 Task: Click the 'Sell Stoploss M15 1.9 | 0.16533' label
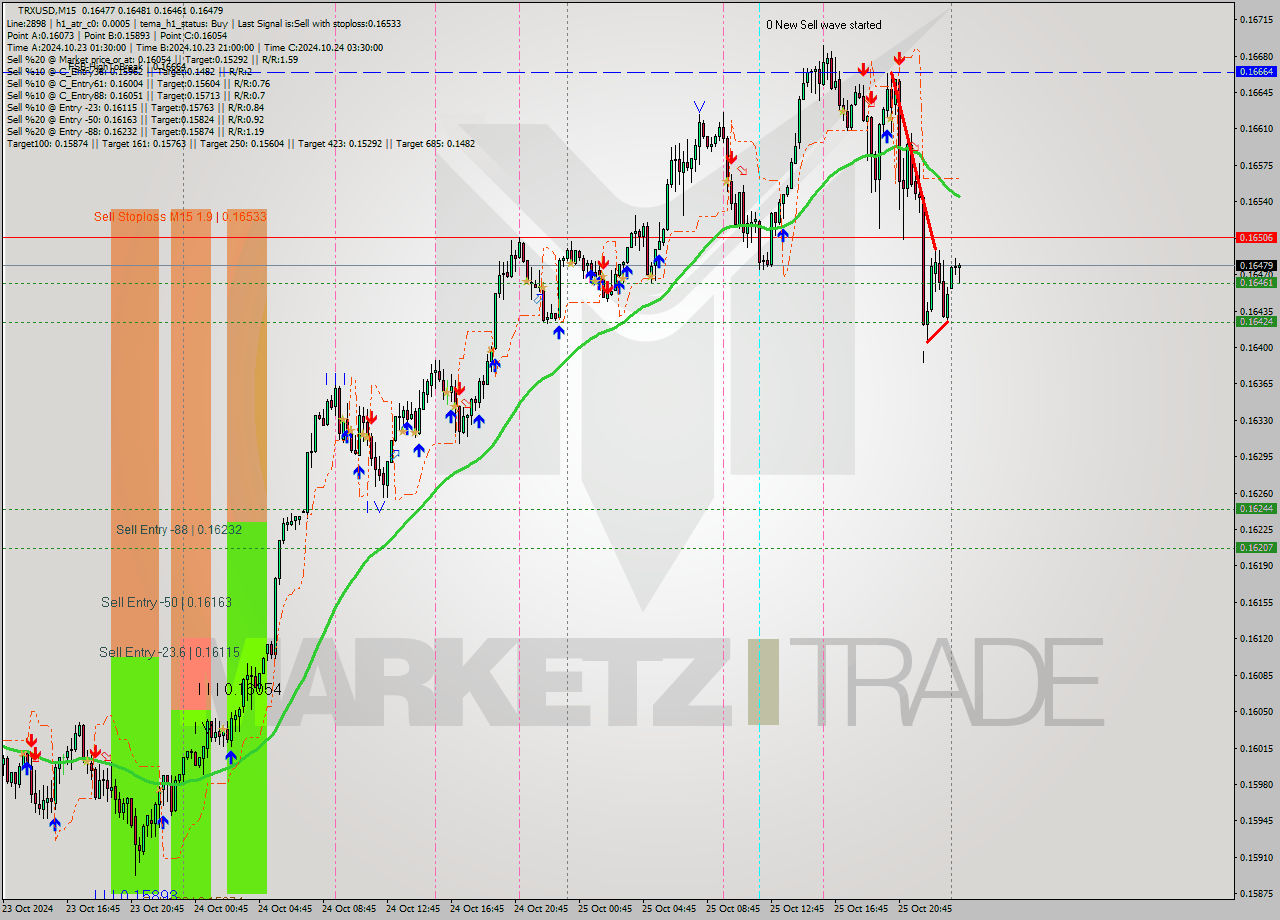tap(180, 216)
